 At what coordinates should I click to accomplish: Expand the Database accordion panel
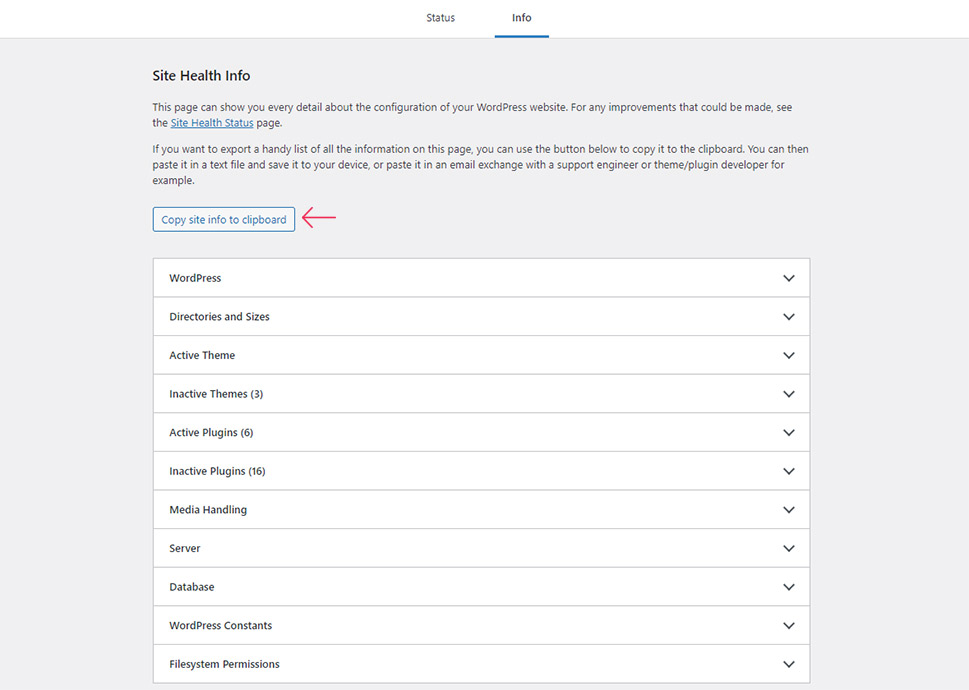pyautogui.click(x=481, y=587)
